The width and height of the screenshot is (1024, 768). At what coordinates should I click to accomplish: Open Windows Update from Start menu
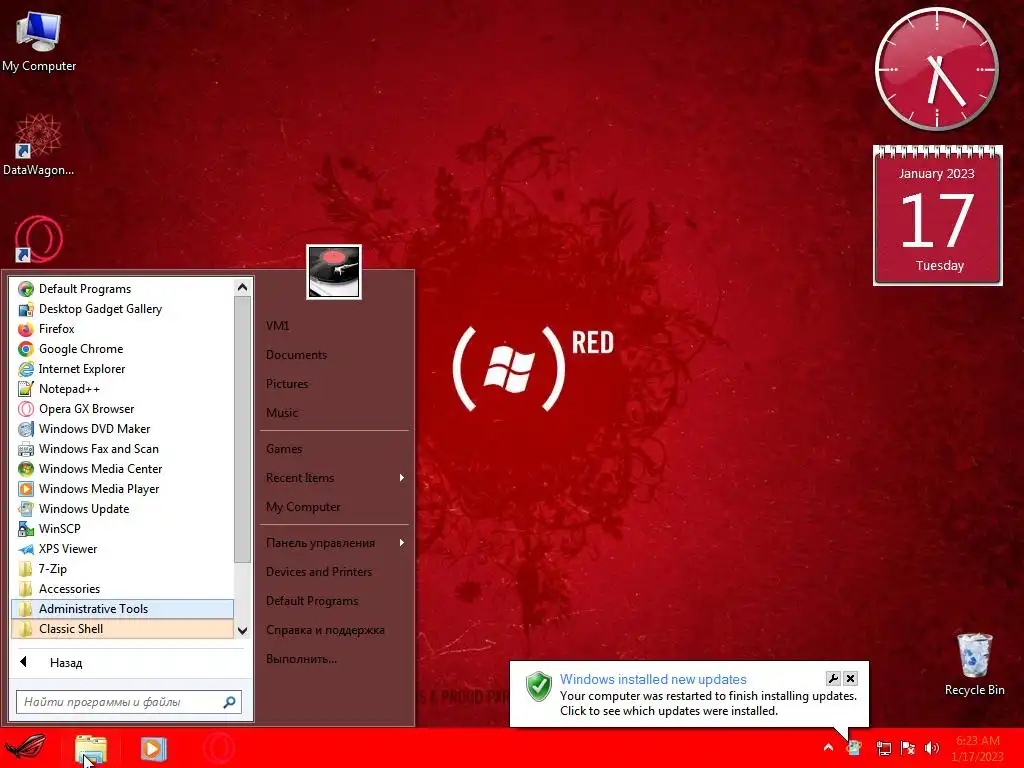click(122, 509)
